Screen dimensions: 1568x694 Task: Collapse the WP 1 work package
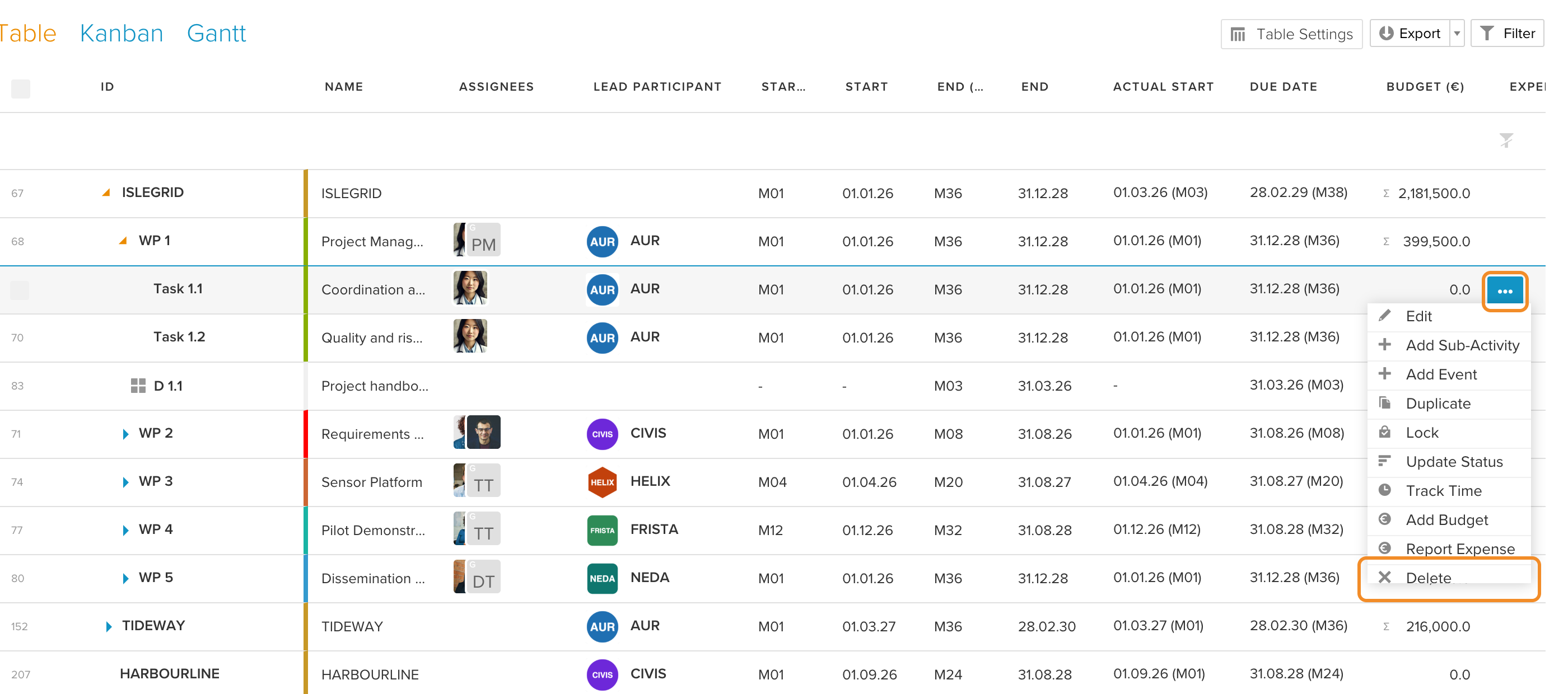[x=123, y=240]
